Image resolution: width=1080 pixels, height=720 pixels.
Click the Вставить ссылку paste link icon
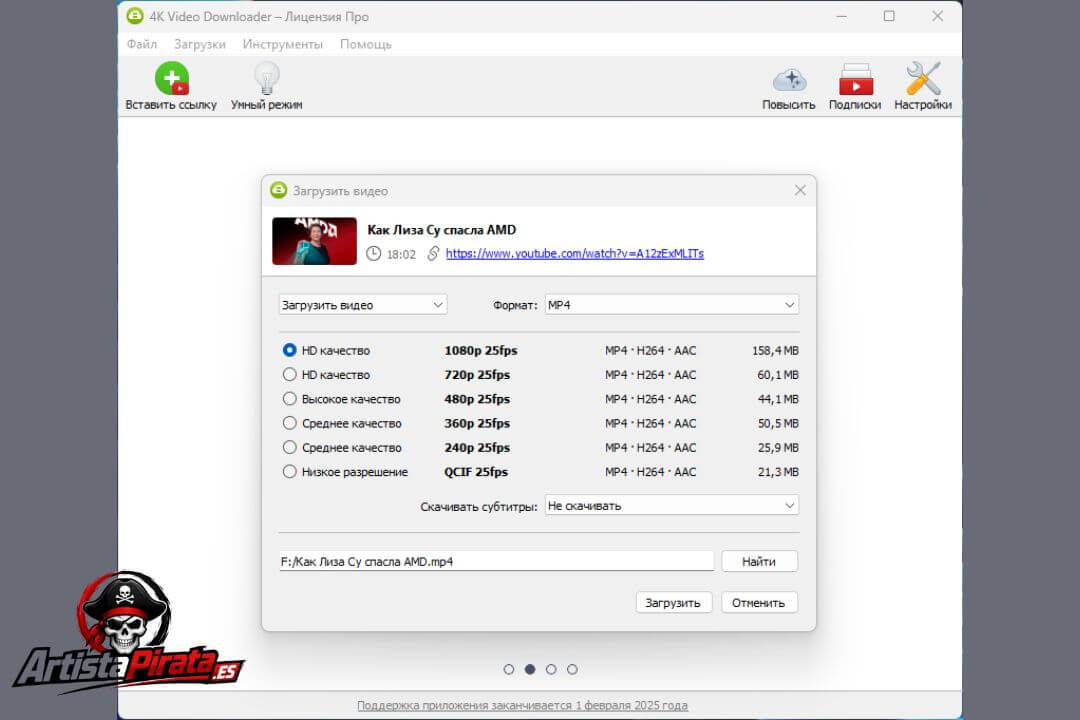(x=172, y=79)
